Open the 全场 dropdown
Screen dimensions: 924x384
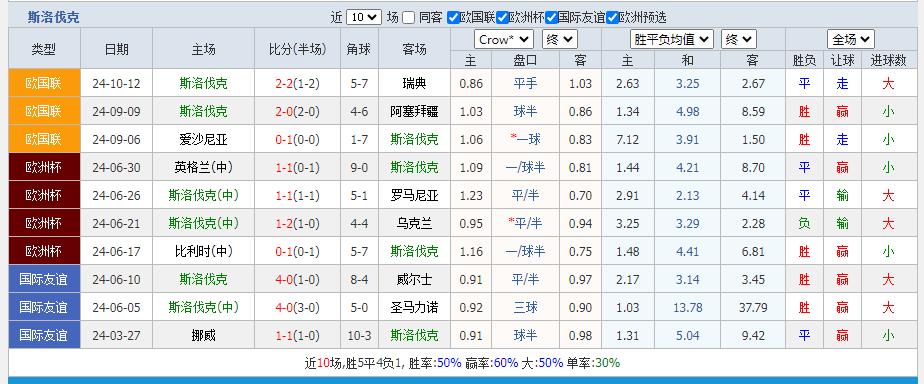tap(850, 39)
